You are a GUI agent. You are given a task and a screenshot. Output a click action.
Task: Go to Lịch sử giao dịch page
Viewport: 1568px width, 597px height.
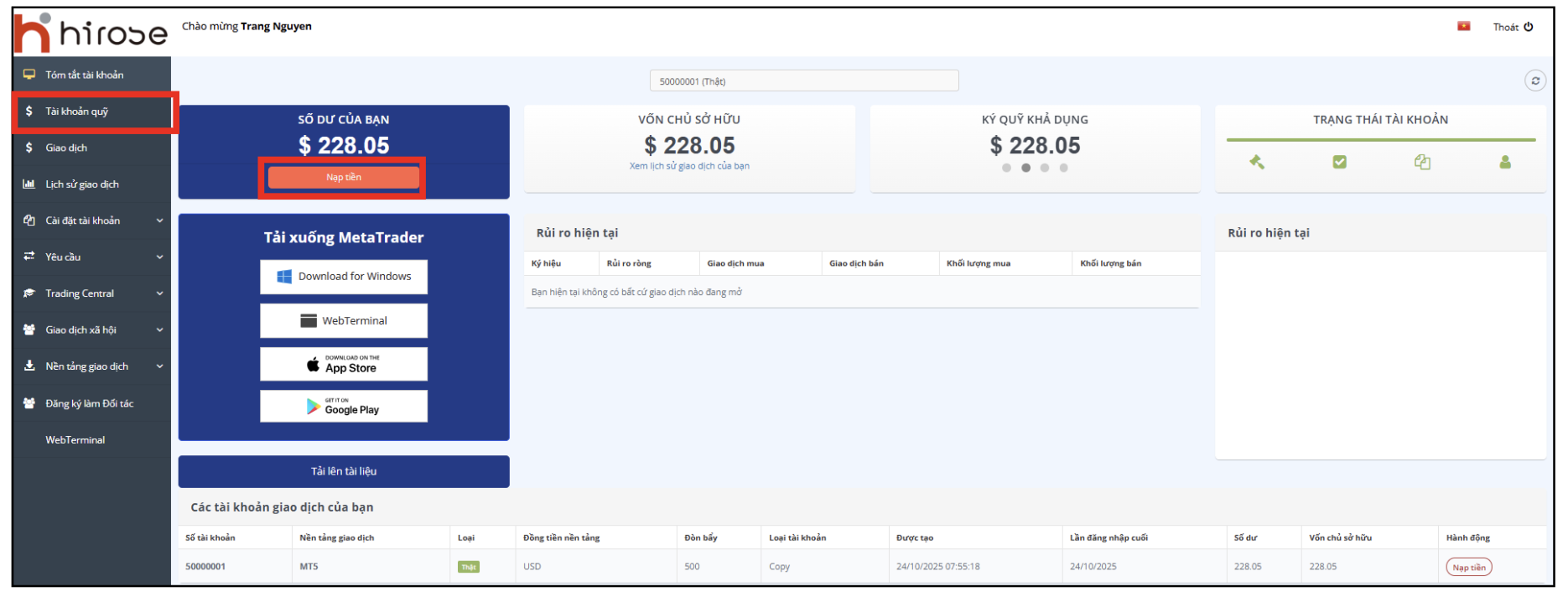(x=81, y=184)
